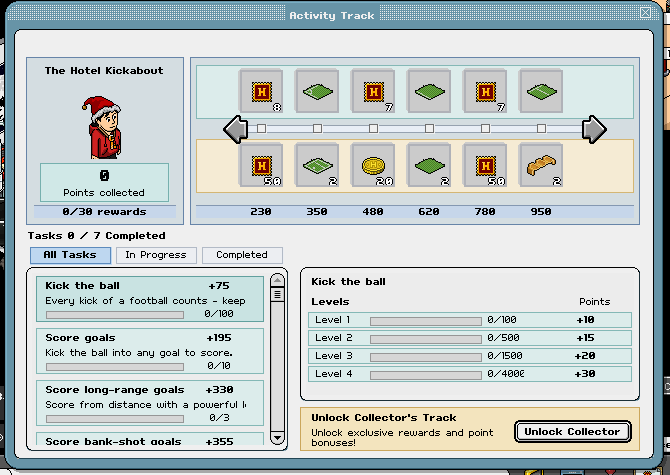670x475 pixels.
Task: Click the Level 2 progress bar
Action: click(426, 339)
